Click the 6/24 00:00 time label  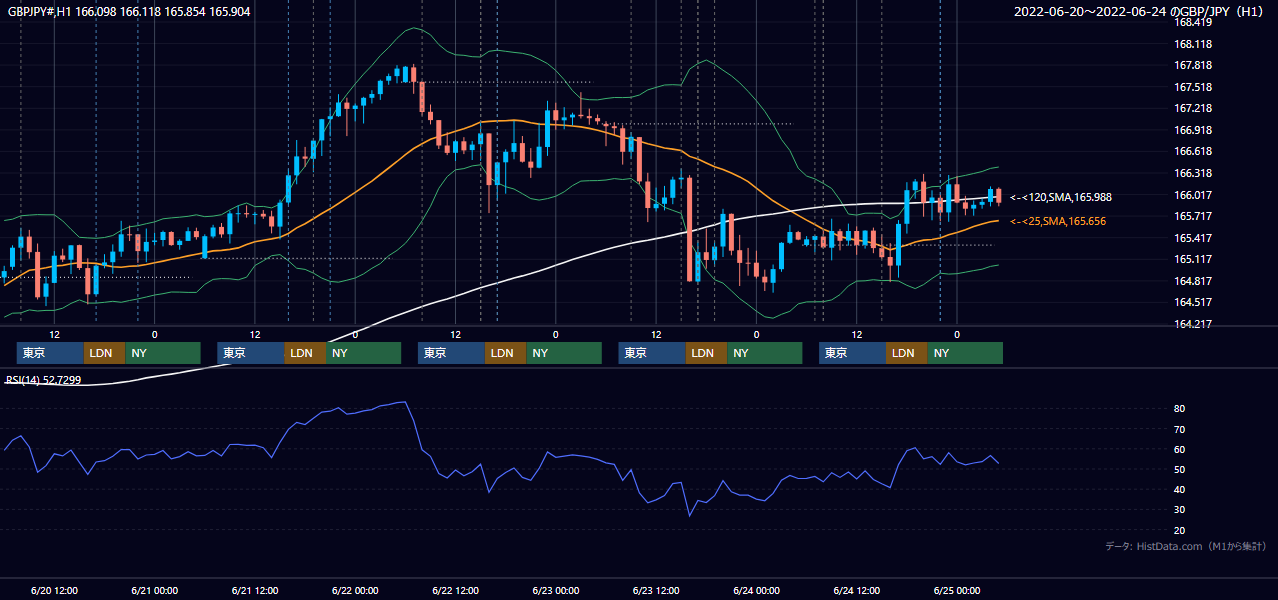(x=756, y=590)
